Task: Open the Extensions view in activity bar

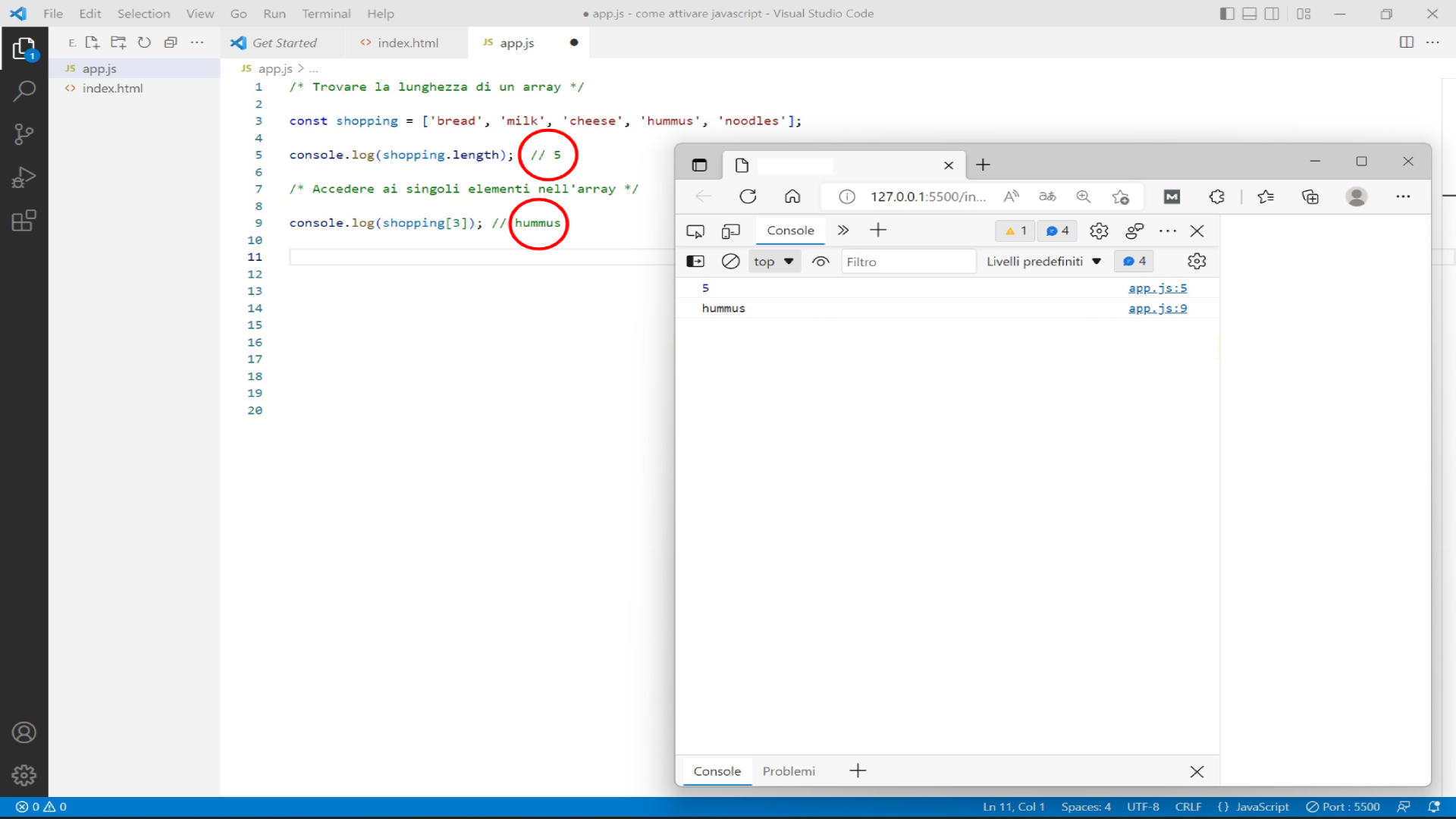Action: pyautogui.click(x=24, y=221)
